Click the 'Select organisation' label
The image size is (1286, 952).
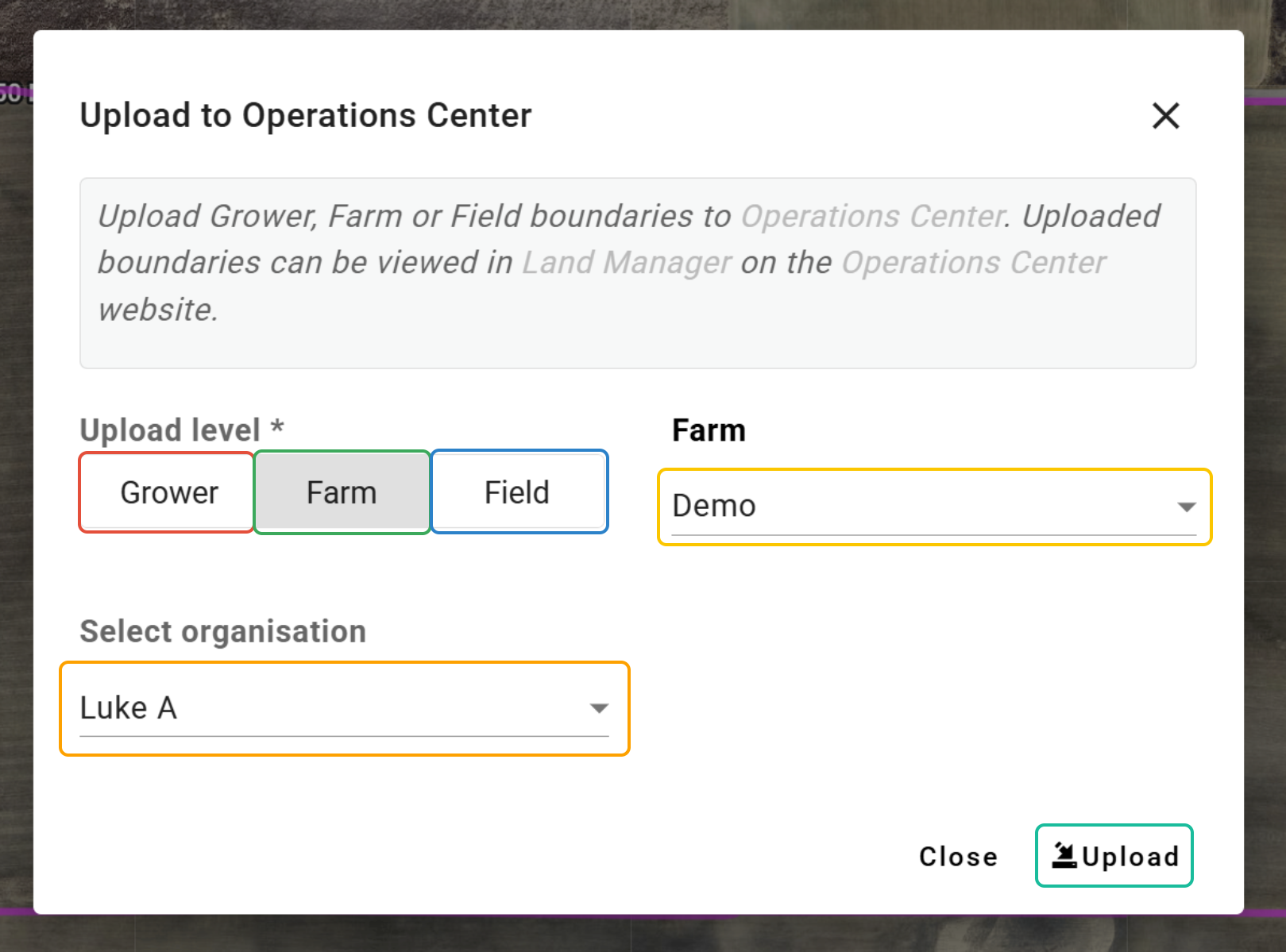pos(222,632)
